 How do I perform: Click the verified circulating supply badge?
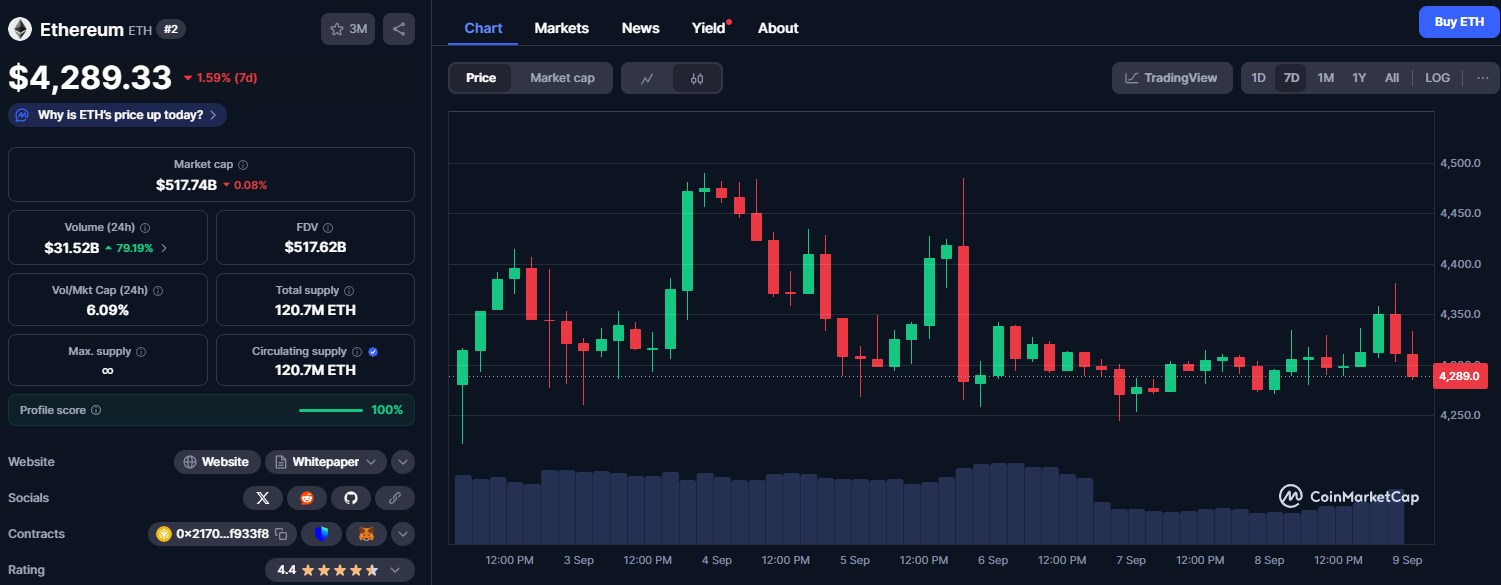coord(373,352)
